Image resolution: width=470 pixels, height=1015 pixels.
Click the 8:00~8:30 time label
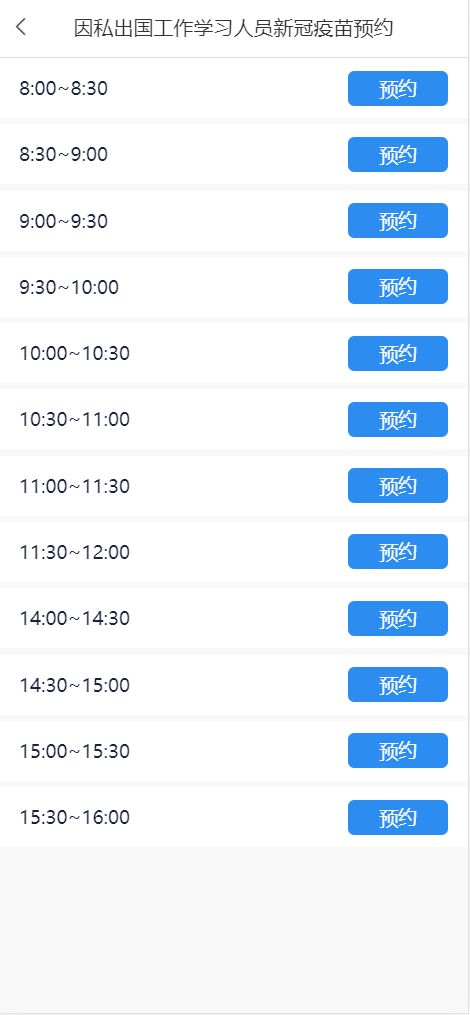[x=63, y=89]
